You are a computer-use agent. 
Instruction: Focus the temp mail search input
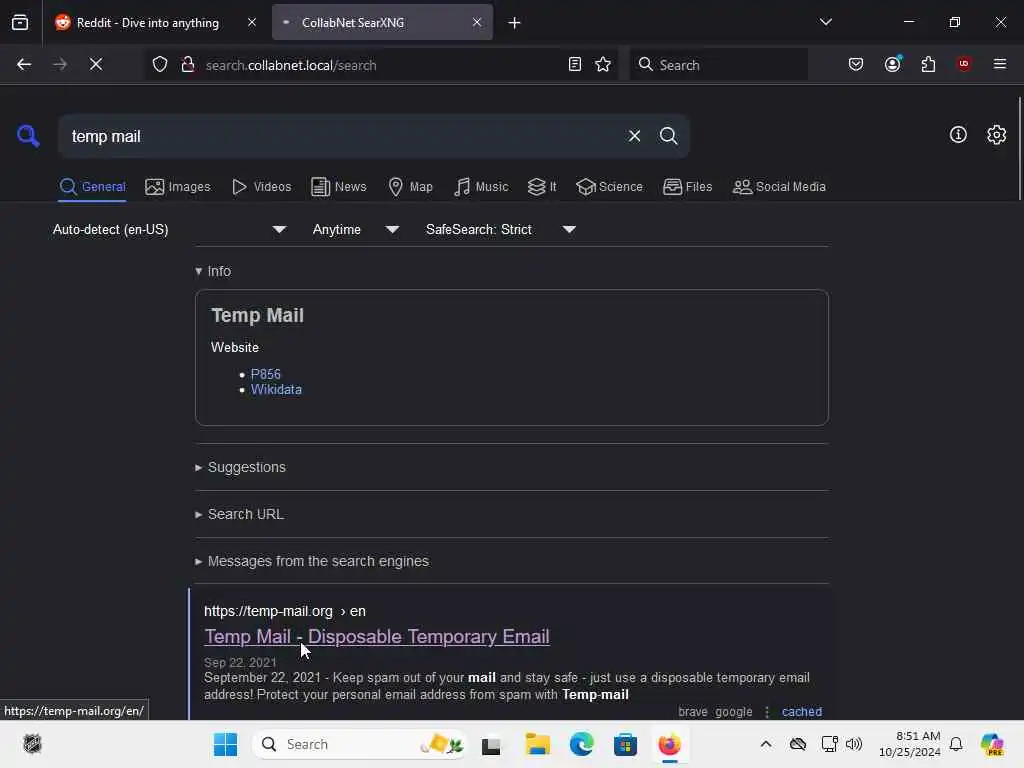(x=340, y=136)
